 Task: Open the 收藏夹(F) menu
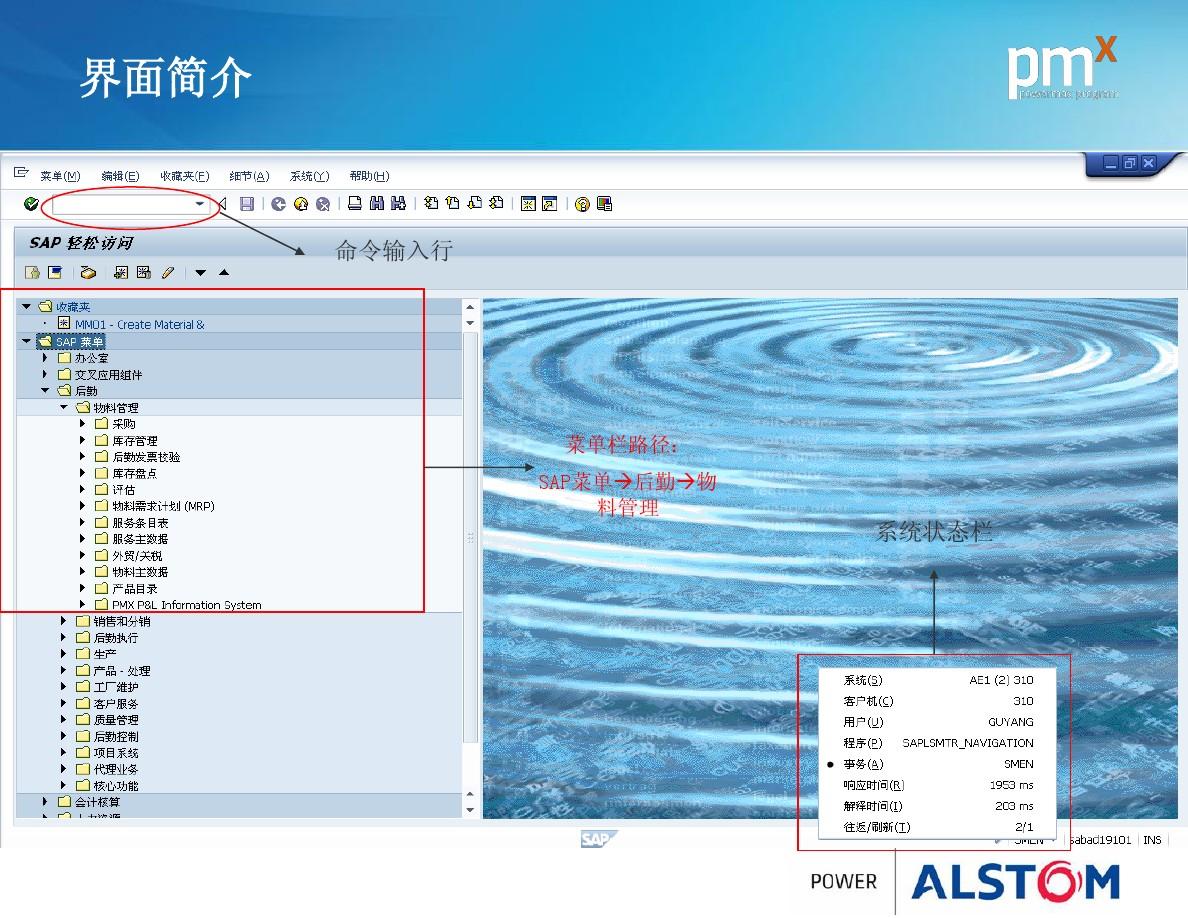coord(185,176)
